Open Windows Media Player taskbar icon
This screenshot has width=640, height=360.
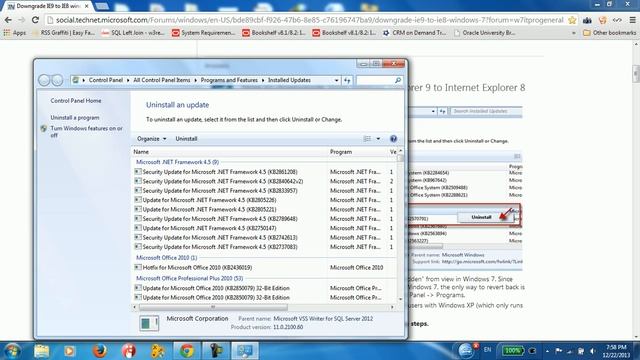click(69, 351)
